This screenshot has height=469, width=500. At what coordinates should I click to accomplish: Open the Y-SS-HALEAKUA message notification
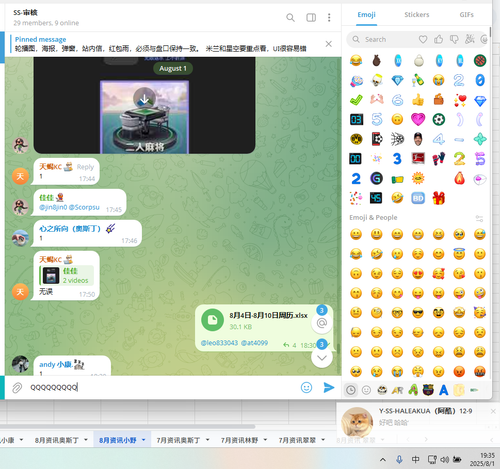417,421
